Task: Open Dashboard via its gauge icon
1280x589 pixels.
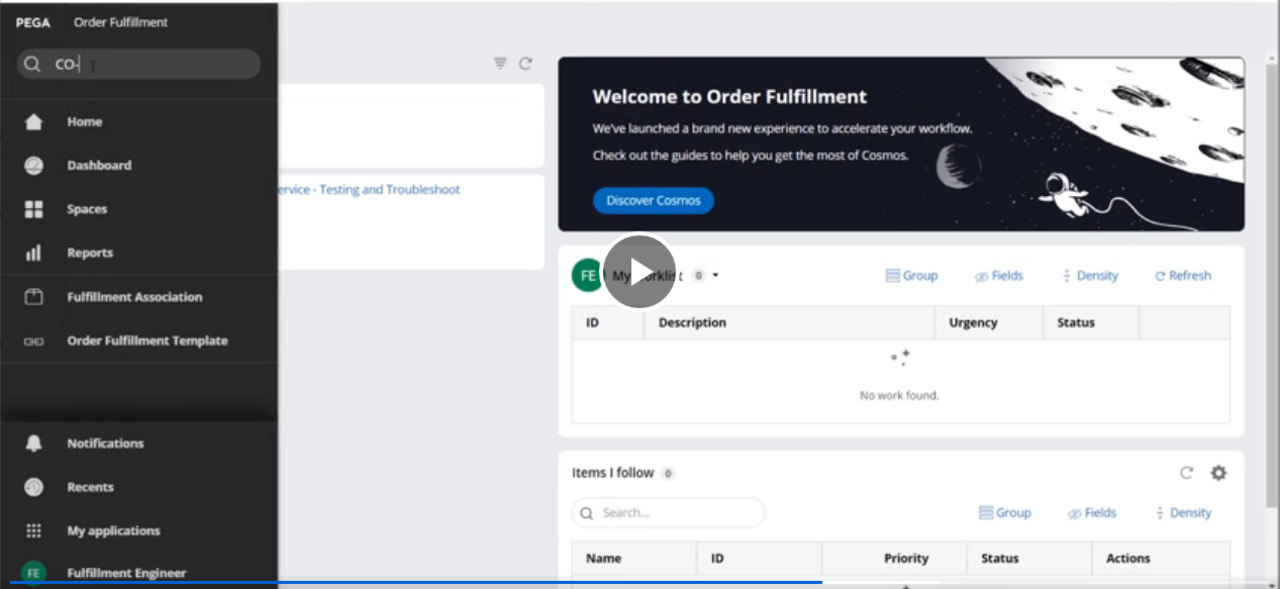Action: [34, 166]
